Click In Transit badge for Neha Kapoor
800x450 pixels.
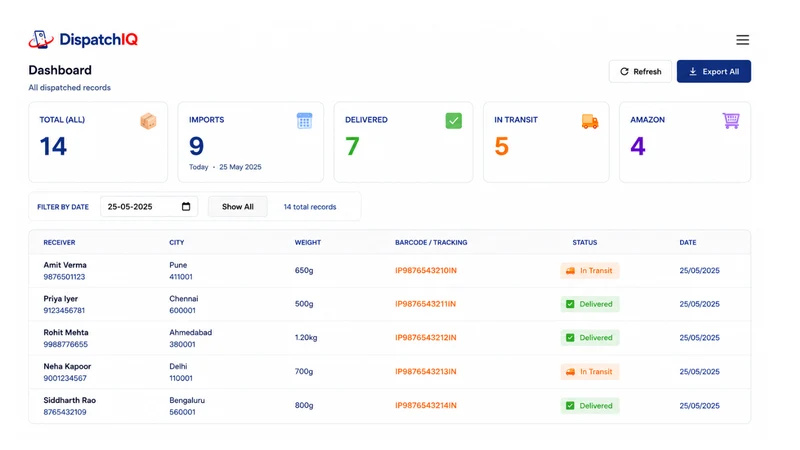[x=590, y=371]
